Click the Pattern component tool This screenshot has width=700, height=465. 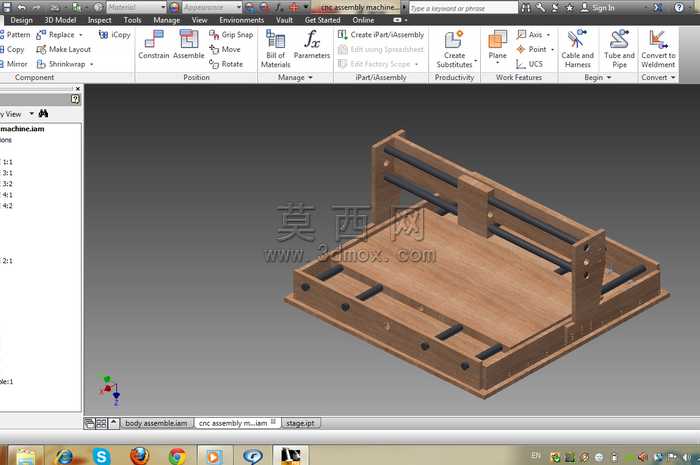pos(15,34)
